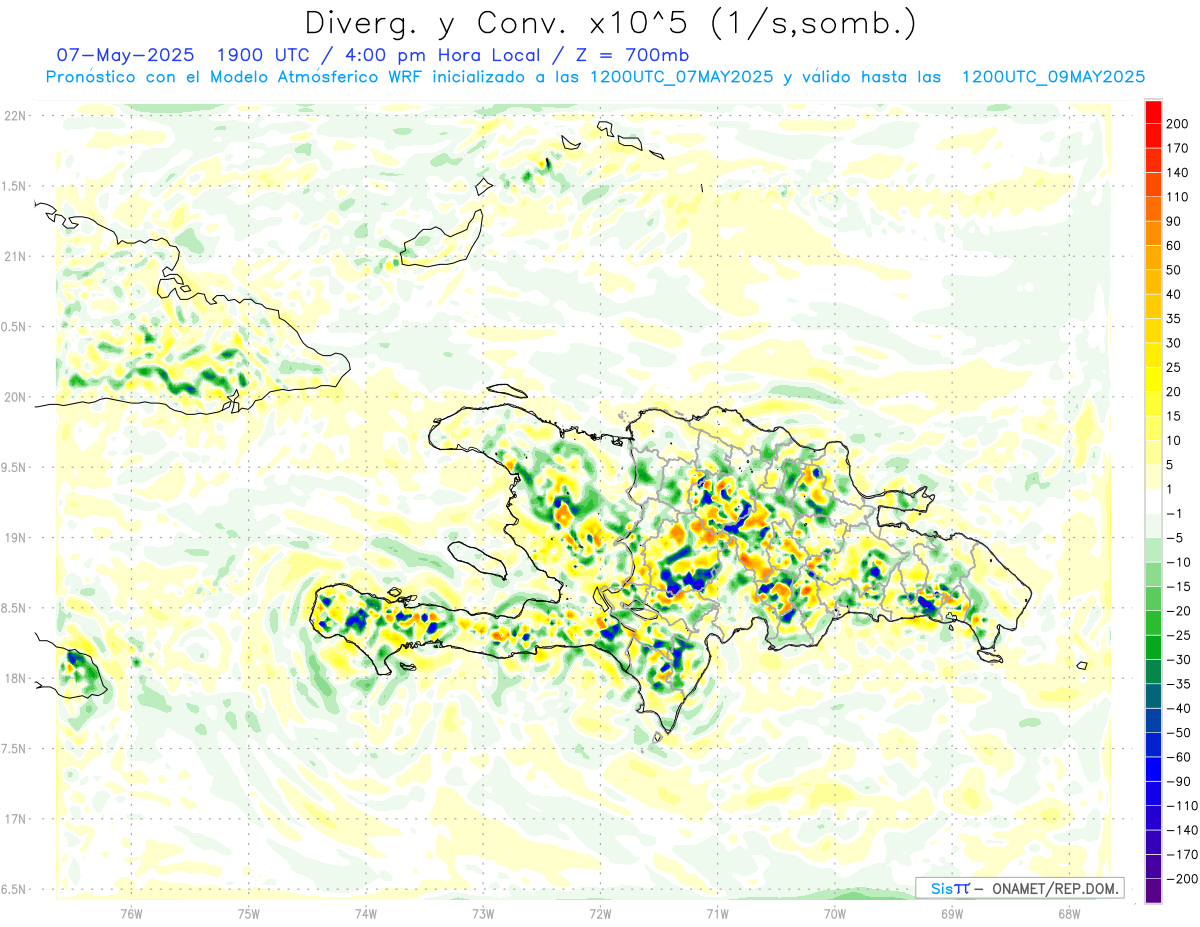Click the '70W' longitude label
The image size is (1200, 927).
coord(835,914)
